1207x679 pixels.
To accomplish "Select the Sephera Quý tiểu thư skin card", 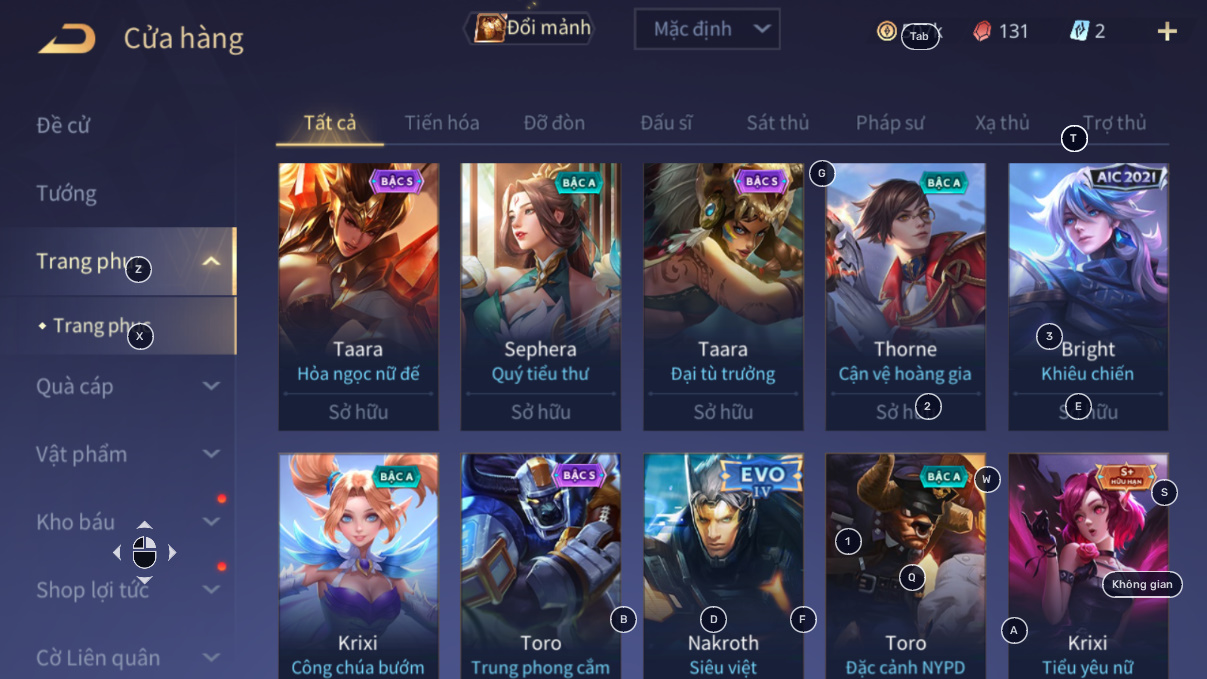I will 541,297.
